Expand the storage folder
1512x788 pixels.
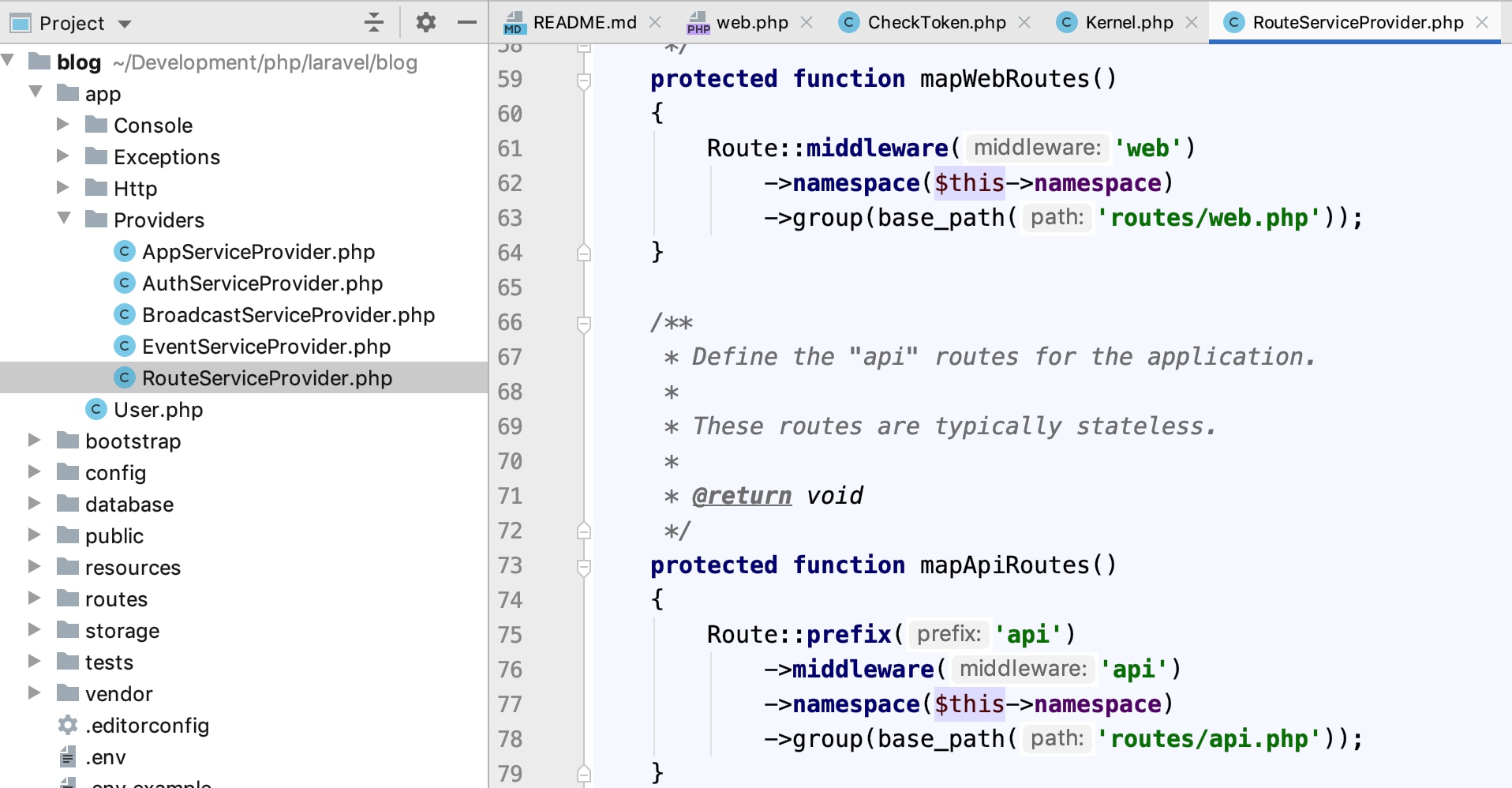35,629
